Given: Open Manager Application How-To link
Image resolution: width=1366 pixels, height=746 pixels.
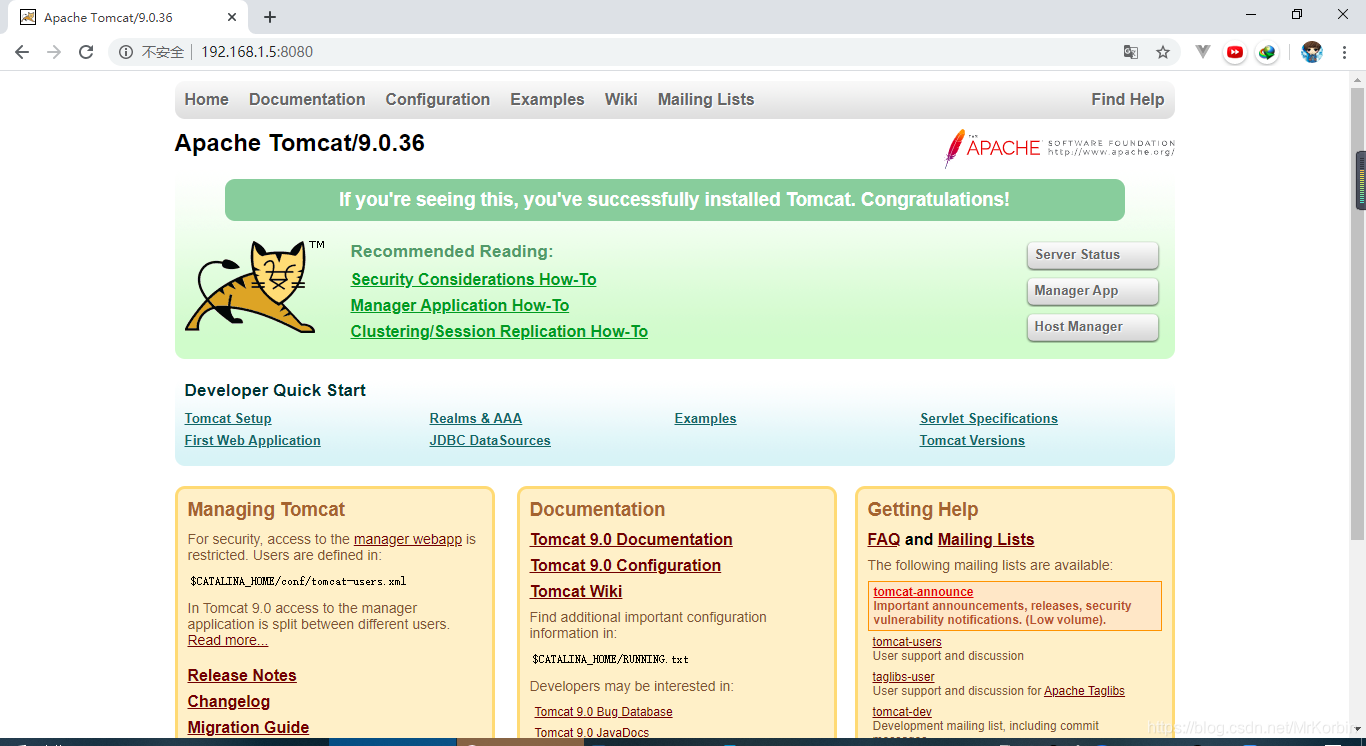Looking at the screenshot, I should [460, 306].
